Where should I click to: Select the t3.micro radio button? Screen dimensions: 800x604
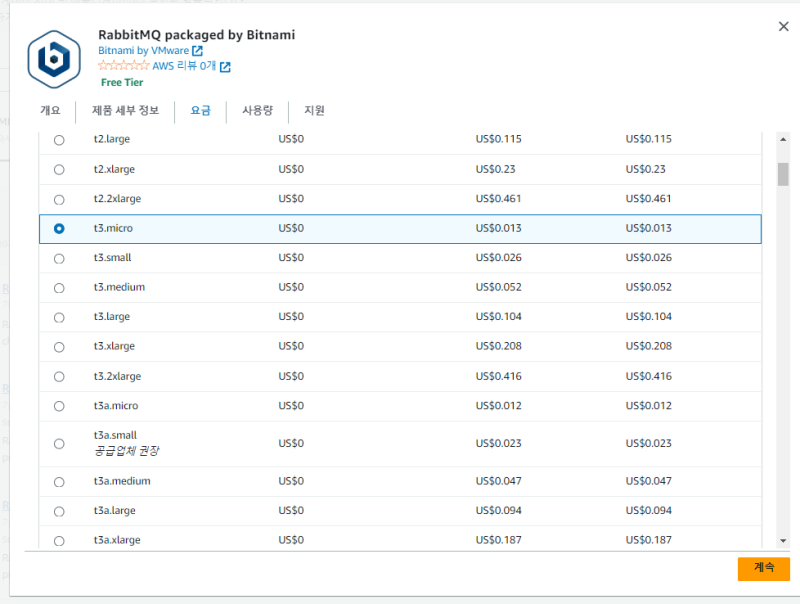tap(59, 229)
